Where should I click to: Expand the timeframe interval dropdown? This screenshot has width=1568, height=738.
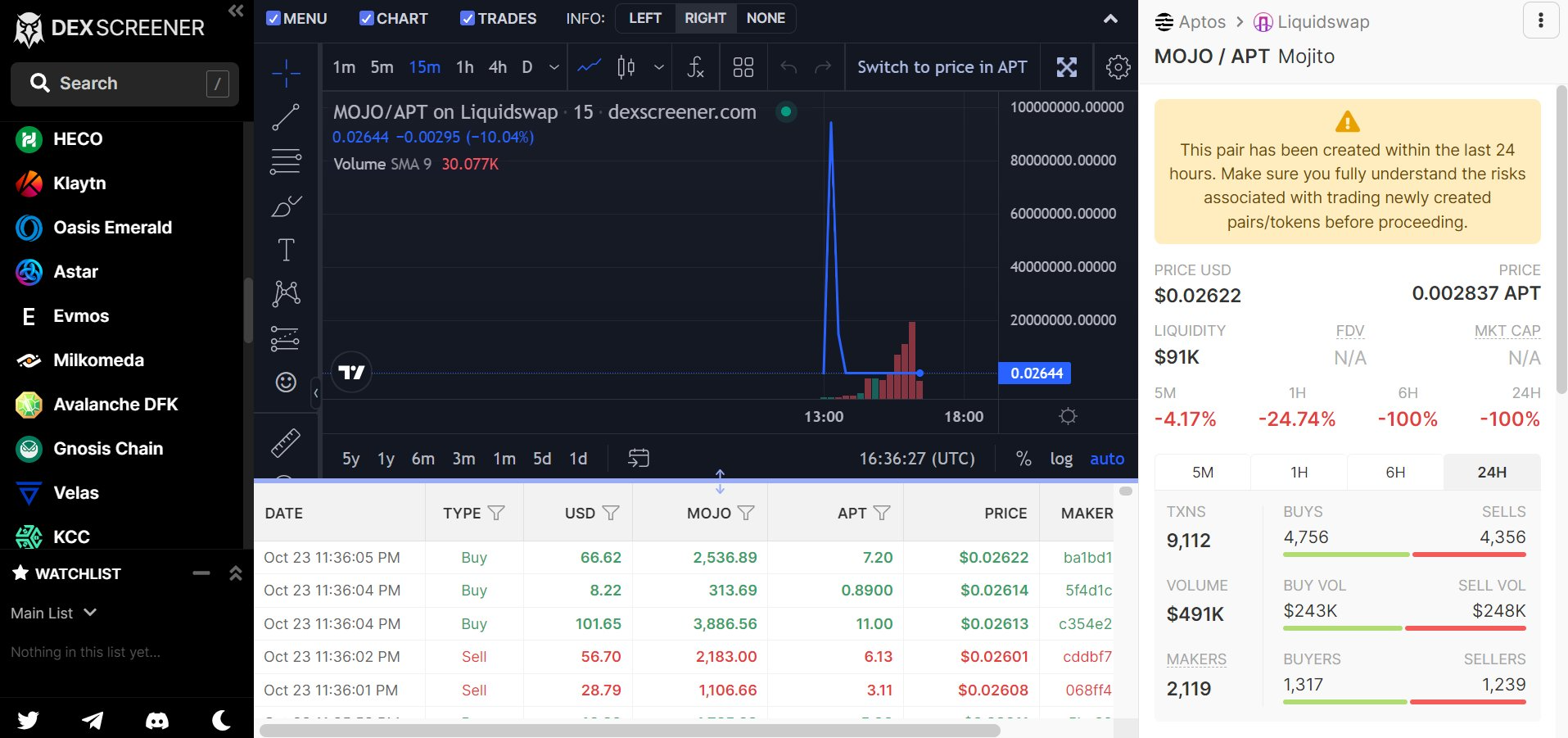point(554,67)
